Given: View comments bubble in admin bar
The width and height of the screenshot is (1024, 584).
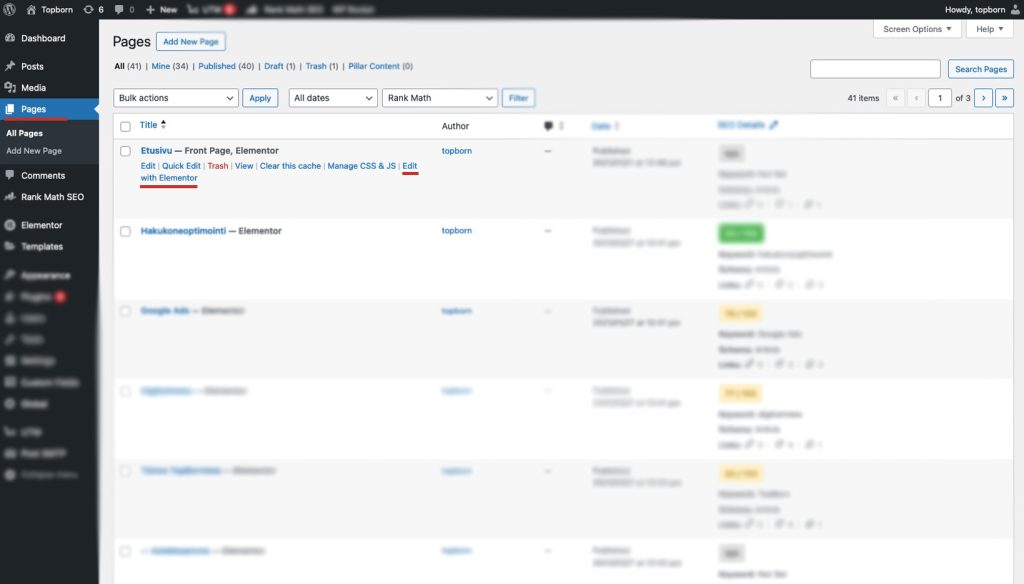Looking at the screenshot, I should [124, 9].
